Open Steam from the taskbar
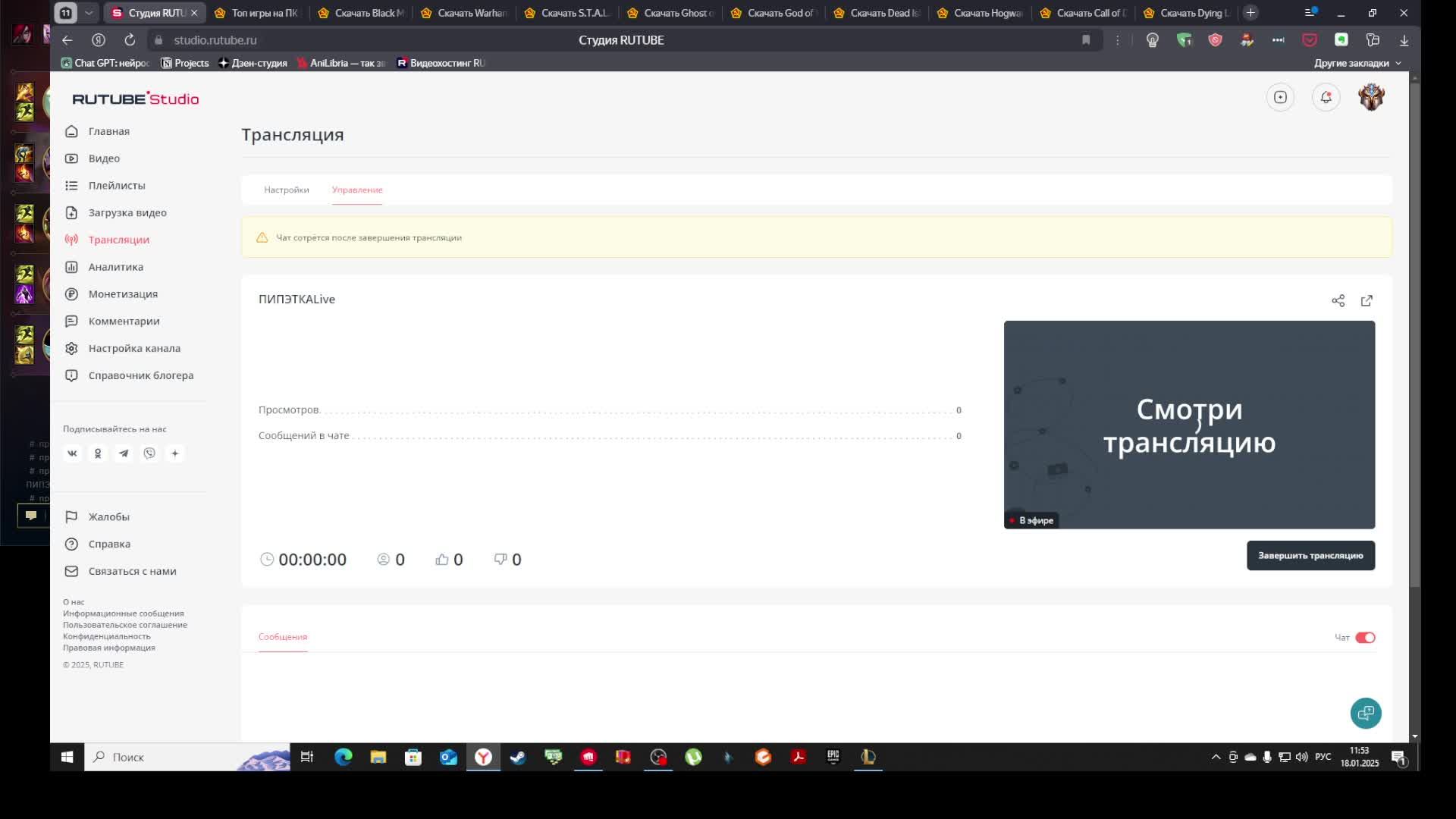The width and height of the screenshot is (1456, 819). pyautogui.click(x=518, y=758)
